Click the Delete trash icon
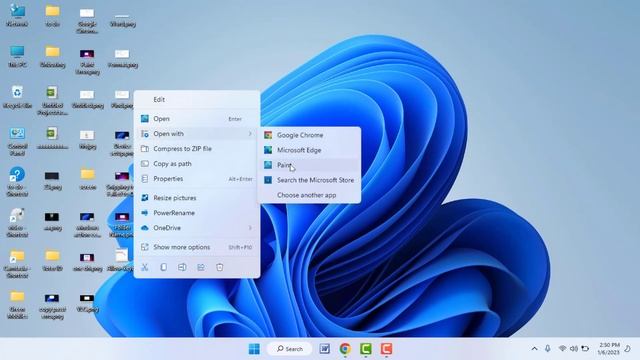Image resolution: width=640 pixels, height=360 pixels. 220,267
